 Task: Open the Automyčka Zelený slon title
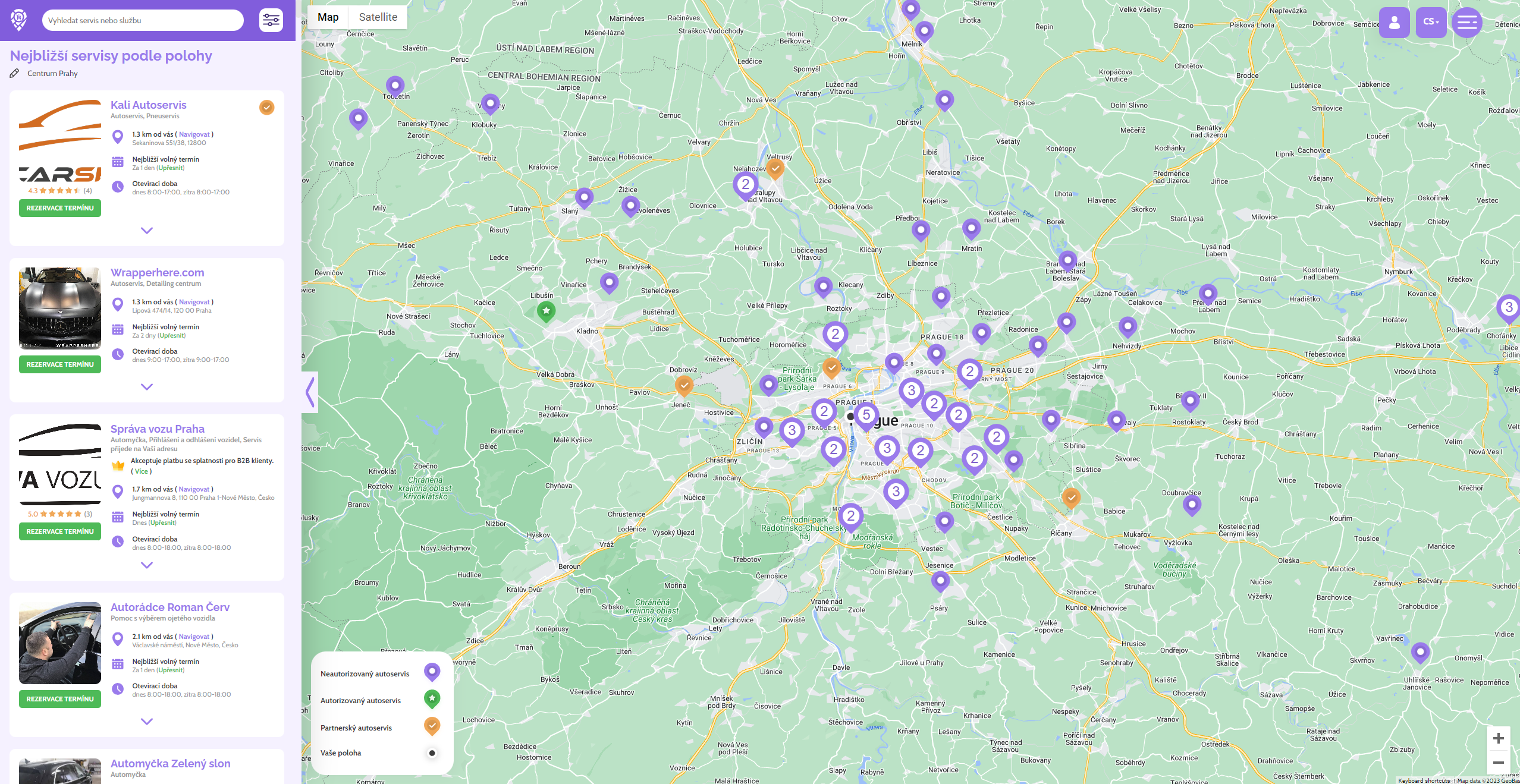[x=171, y=764]
